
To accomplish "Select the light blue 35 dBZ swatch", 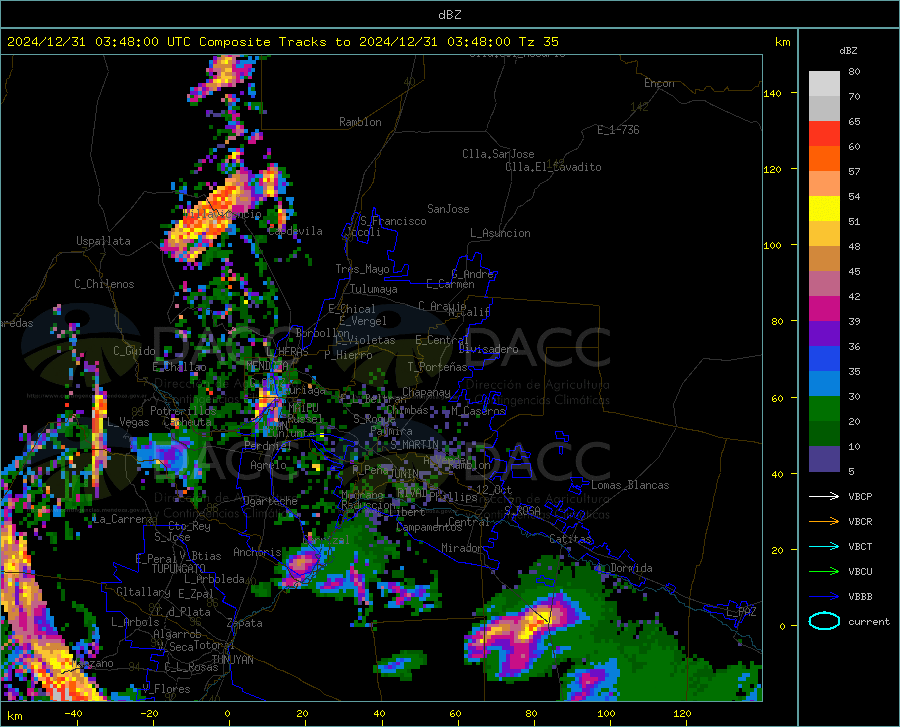I will (824, 384).
